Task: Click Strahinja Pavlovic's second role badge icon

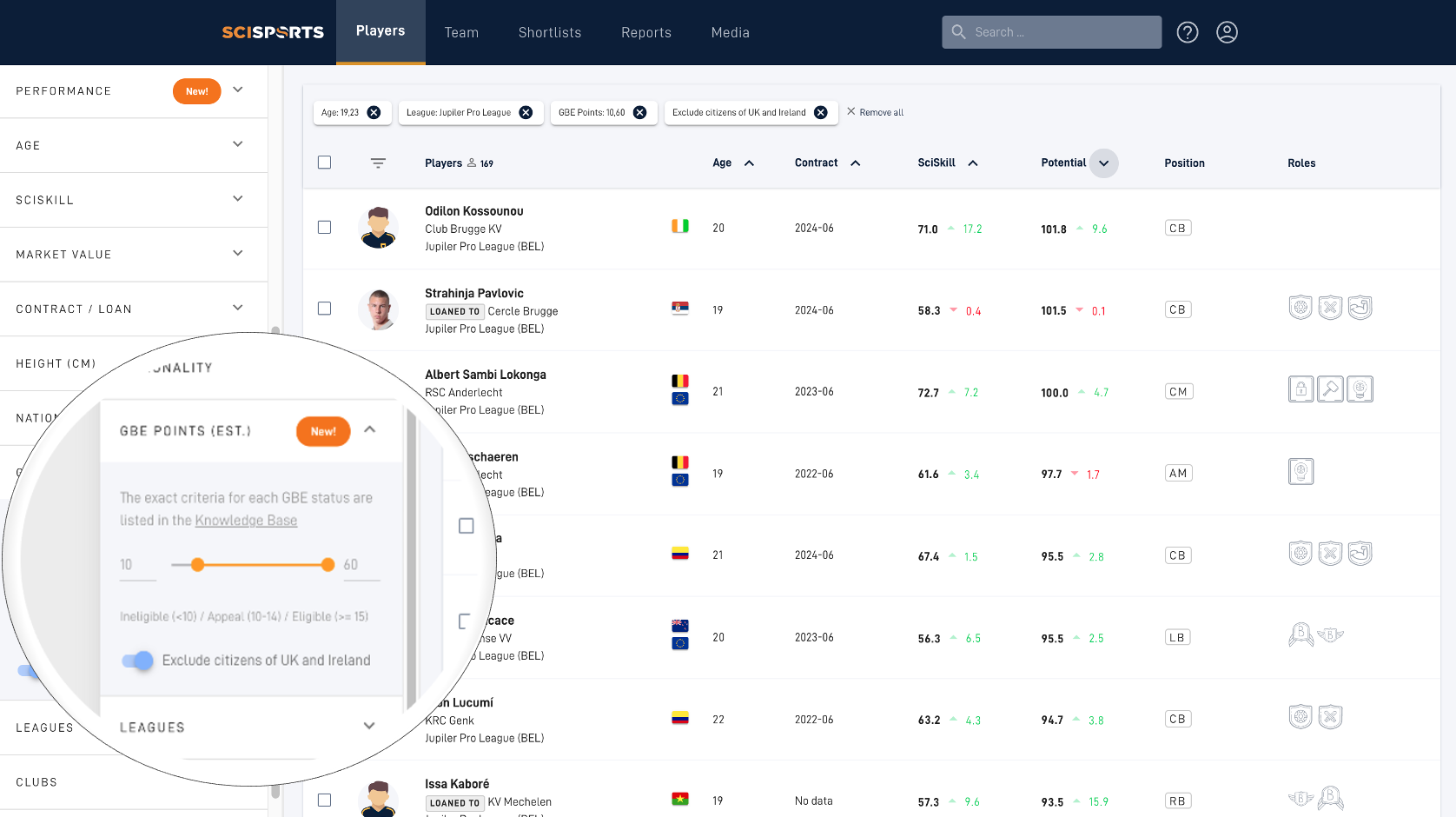Action: click(1330, 308)
